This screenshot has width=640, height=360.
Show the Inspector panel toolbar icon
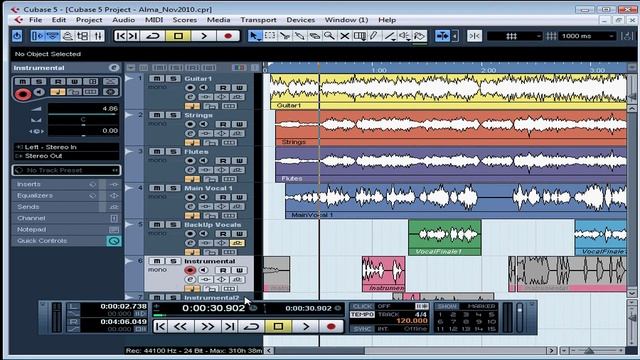(x=37, y=36)
